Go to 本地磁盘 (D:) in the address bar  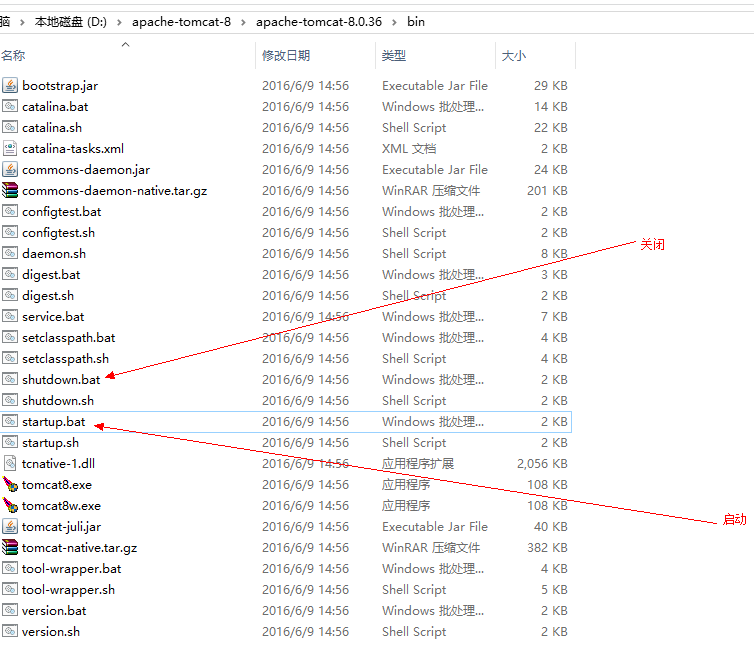71,22
